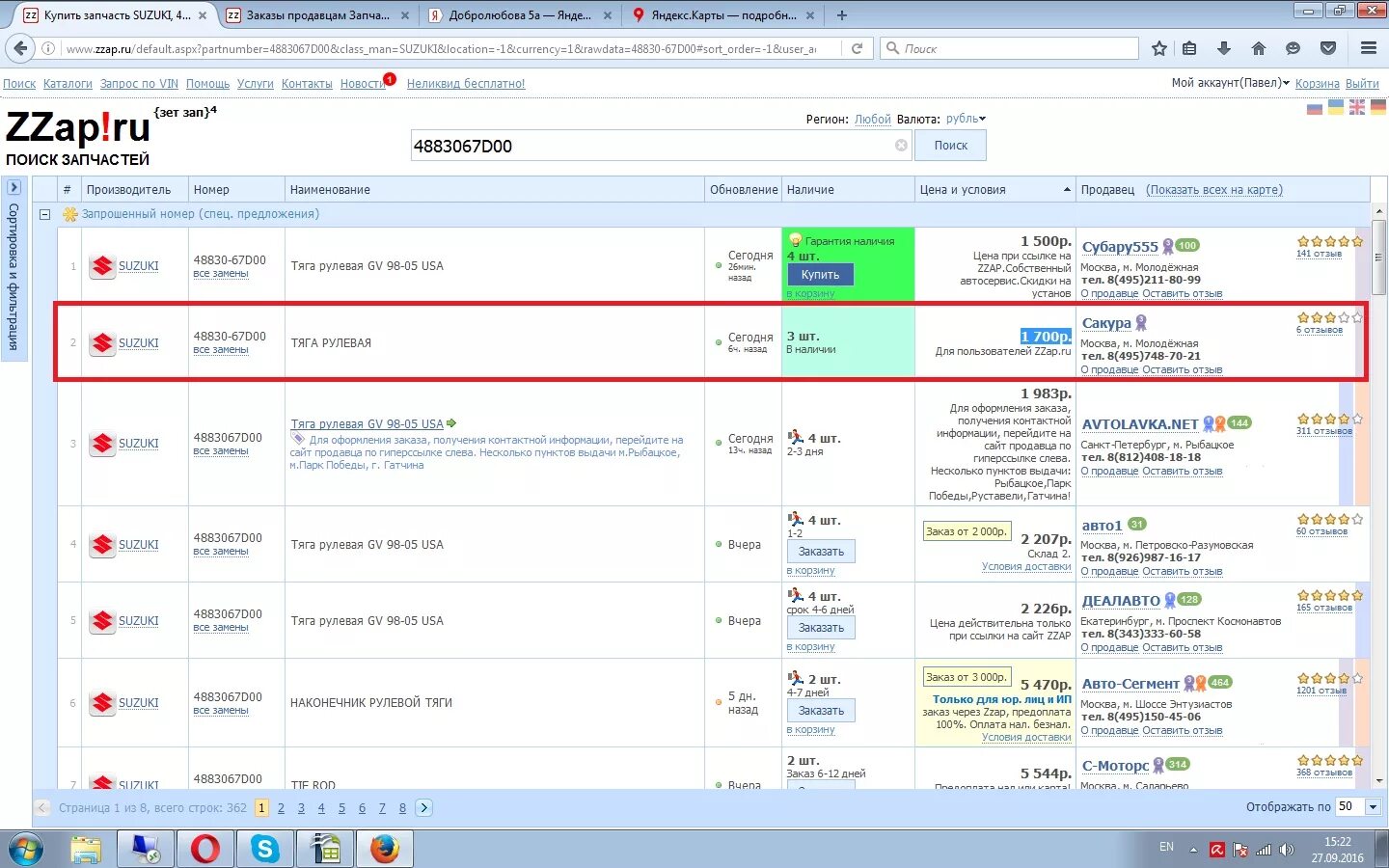Expand the sorting and filtering side panel
This screenshot has width=1389, height=868.
(x=14, y=187)
